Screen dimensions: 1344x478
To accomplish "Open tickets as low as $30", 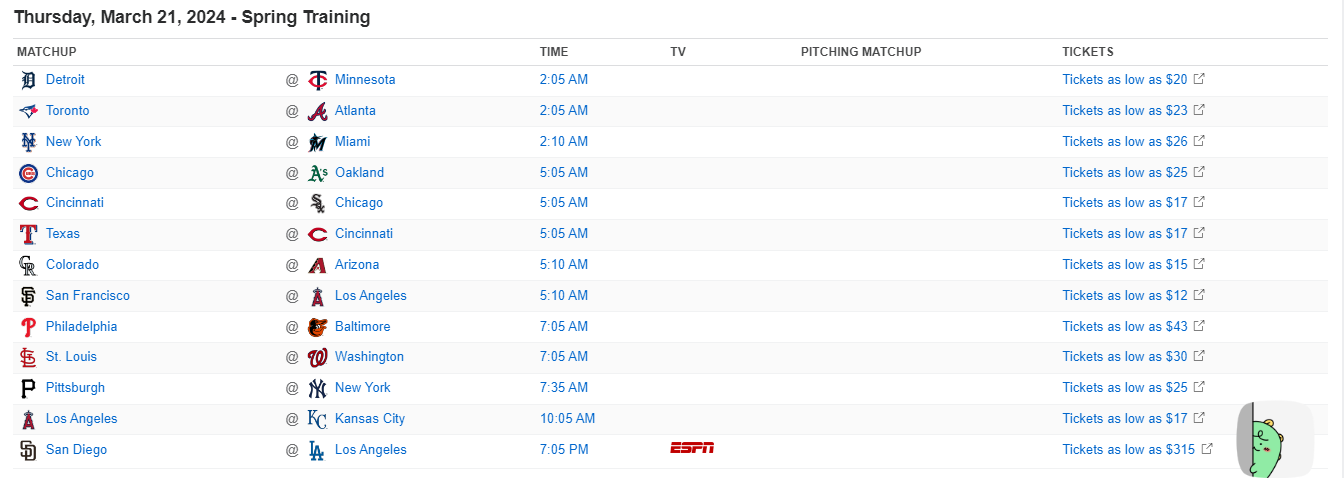I will tap(1133, 356).
